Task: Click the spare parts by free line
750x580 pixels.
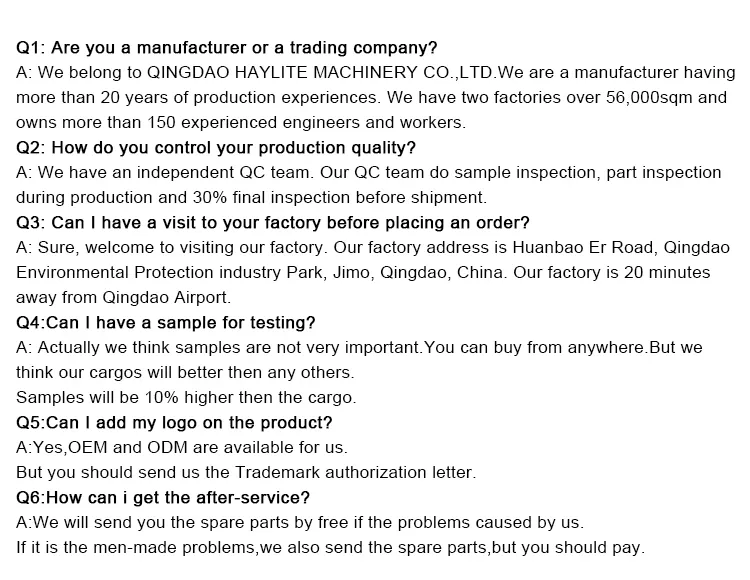Action: click(x=300, y=522)
